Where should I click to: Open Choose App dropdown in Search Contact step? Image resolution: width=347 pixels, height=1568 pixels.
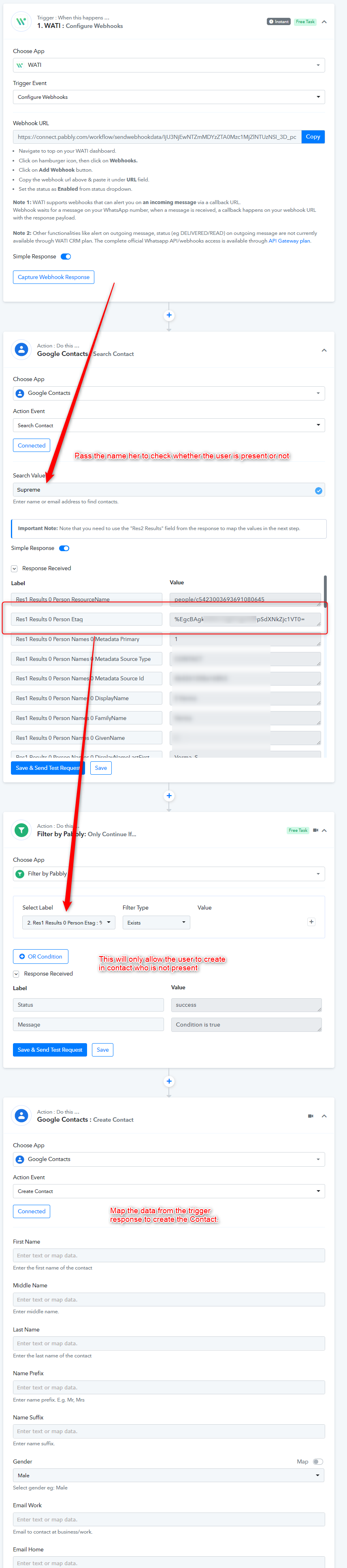(168, 393)
